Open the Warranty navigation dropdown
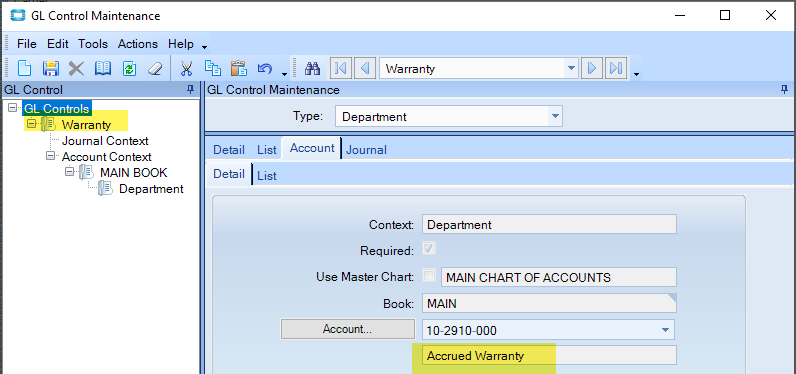The image size is (796, 374). pyautogui.click(x=572, y=68)
